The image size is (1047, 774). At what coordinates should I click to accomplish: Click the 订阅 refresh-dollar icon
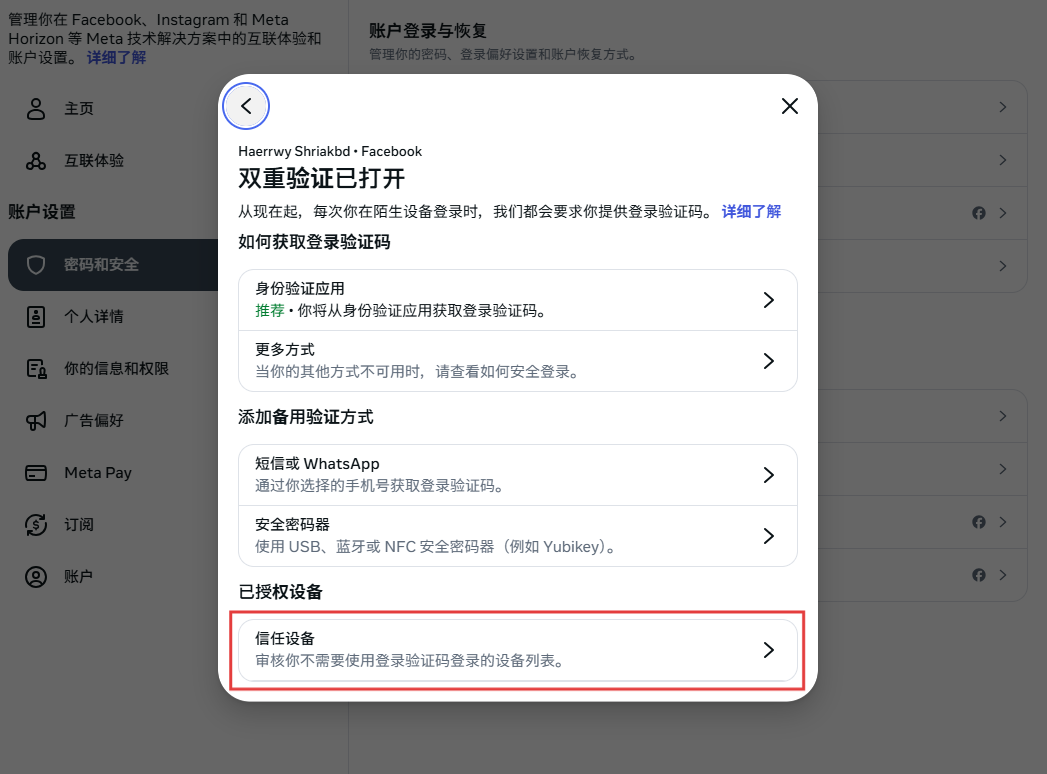[x=36, y=525]
